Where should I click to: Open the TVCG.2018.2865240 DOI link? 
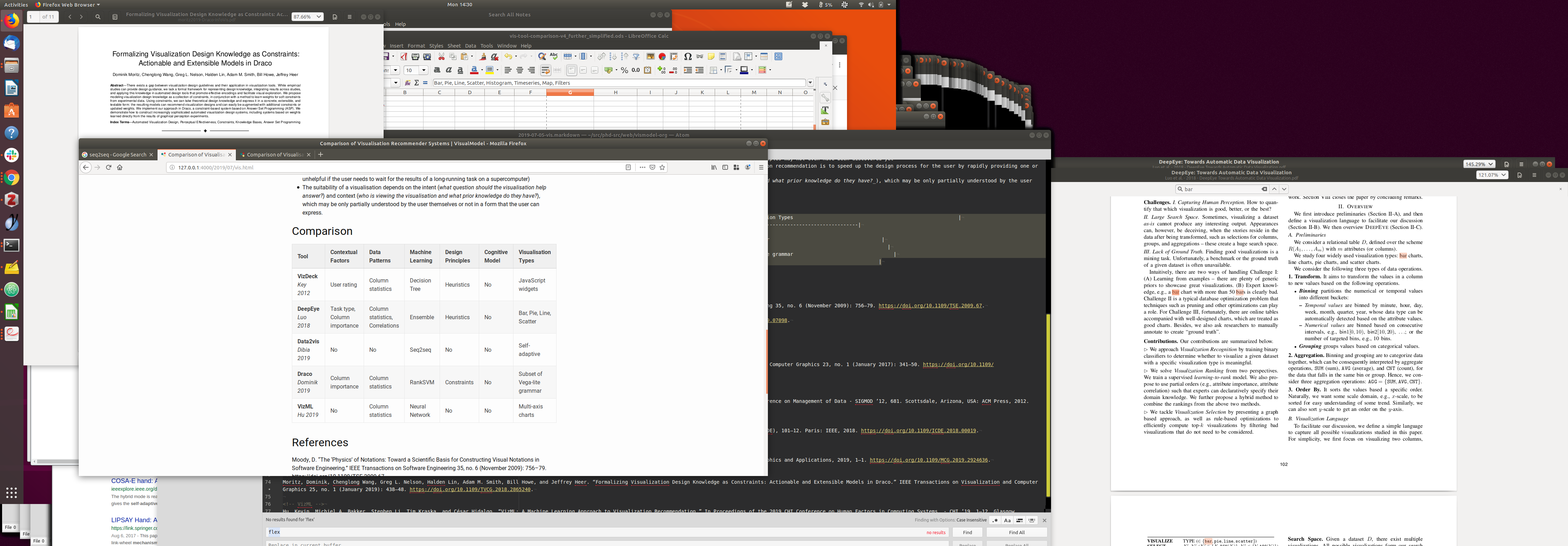pyautogui.click(x=470, y=489)
